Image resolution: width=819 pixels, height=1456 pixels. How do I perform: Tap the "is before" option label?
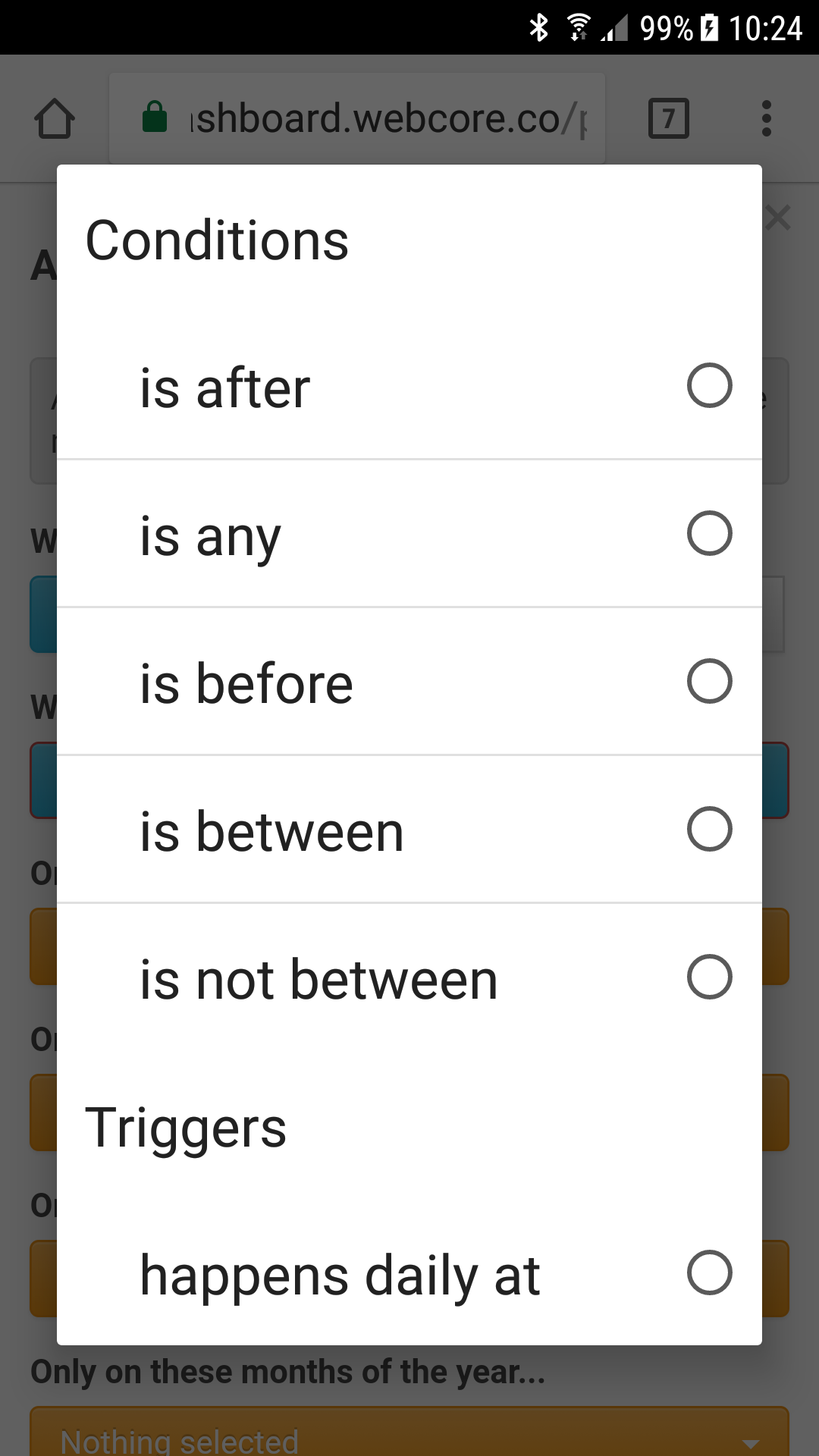coord(246,683)
